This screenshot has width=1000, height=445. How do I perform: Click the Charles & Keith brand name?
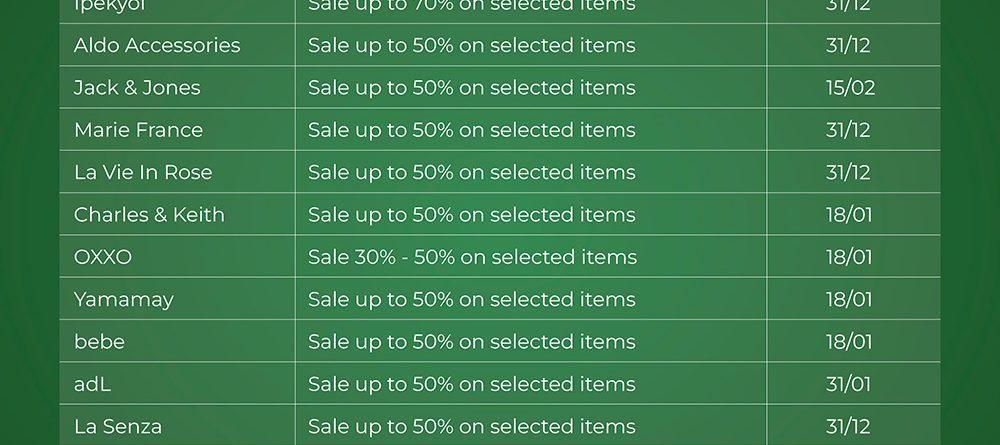149,215
